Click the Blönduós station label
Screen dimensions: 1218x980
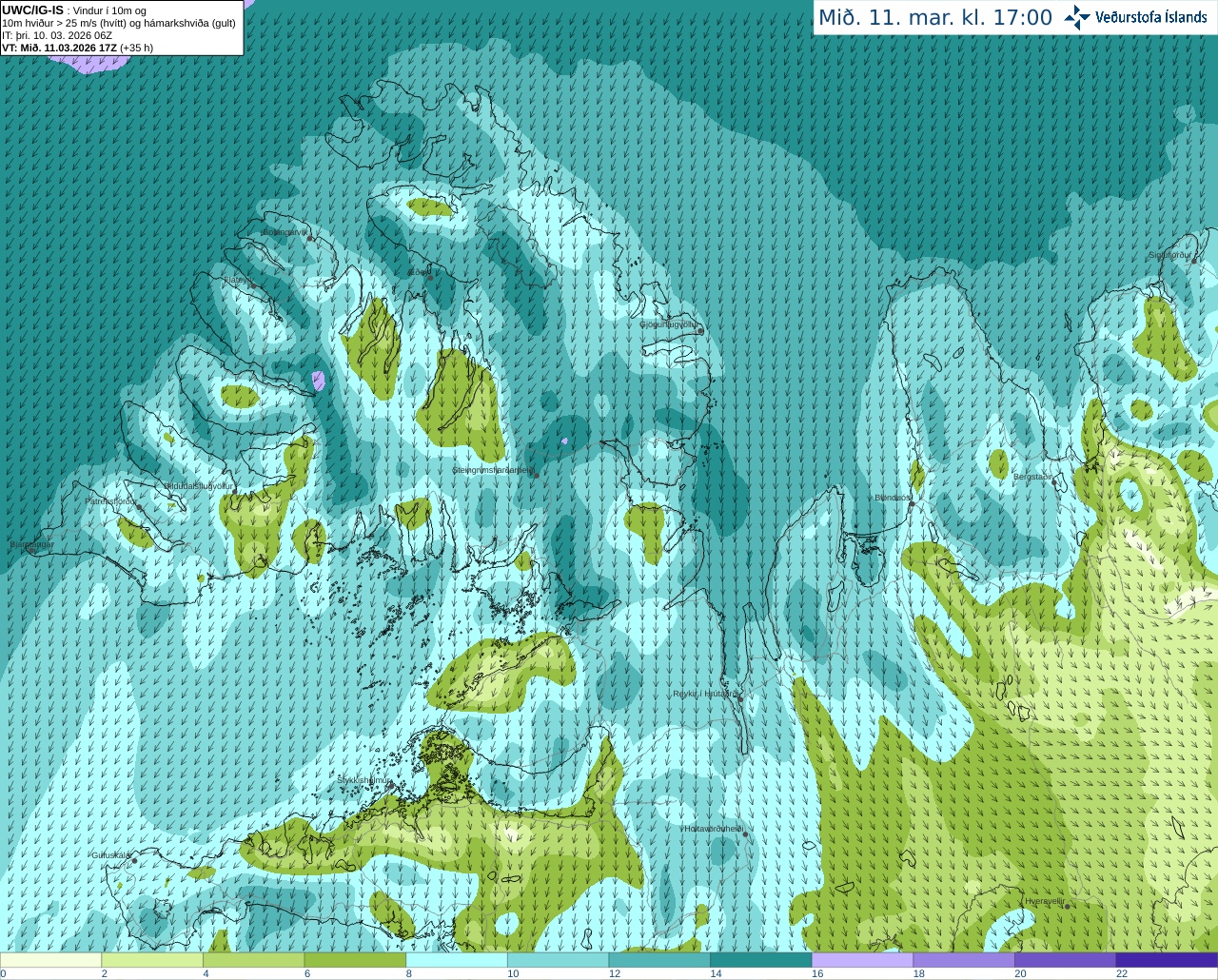[893, 498]
